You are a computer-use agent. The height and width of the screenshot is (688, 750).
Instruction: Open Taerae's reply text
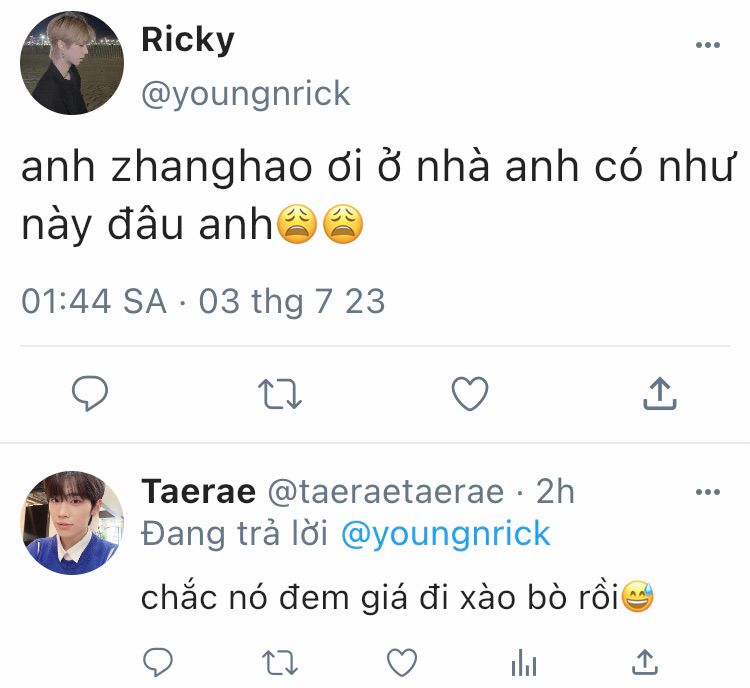pos(397,598)
